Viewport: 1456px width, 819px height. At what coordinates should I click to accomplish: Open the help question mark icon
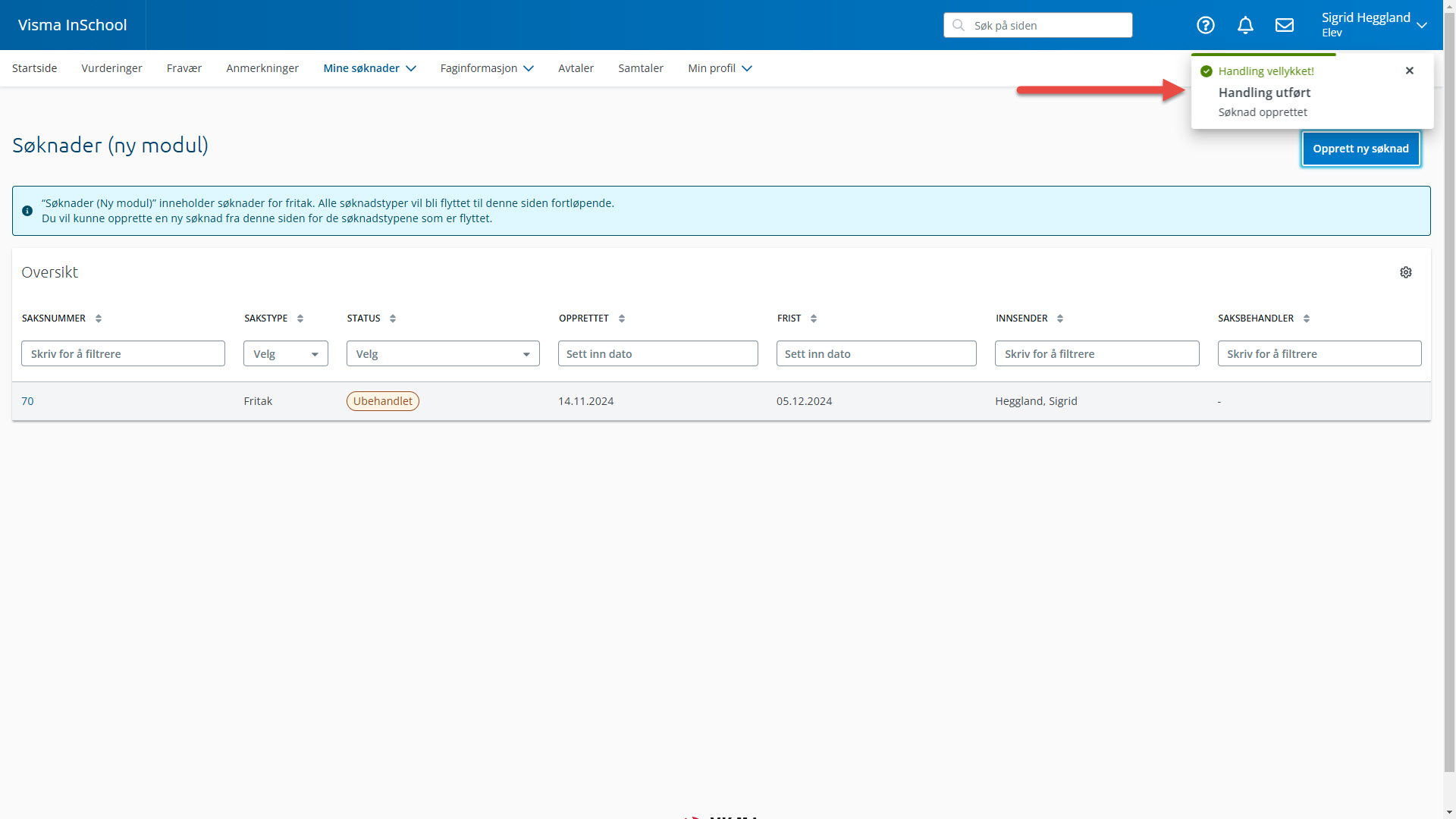pos(1205,25)
